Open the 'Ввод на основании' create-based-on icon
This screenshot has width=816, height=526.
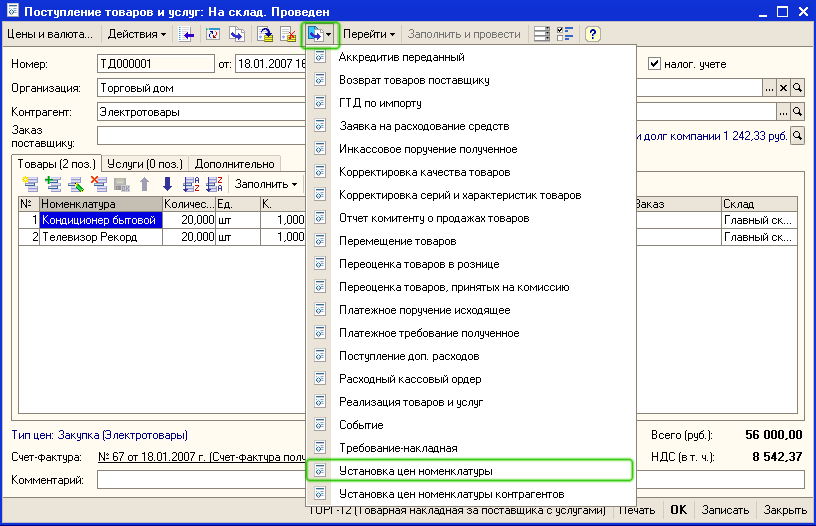(320, 34)
